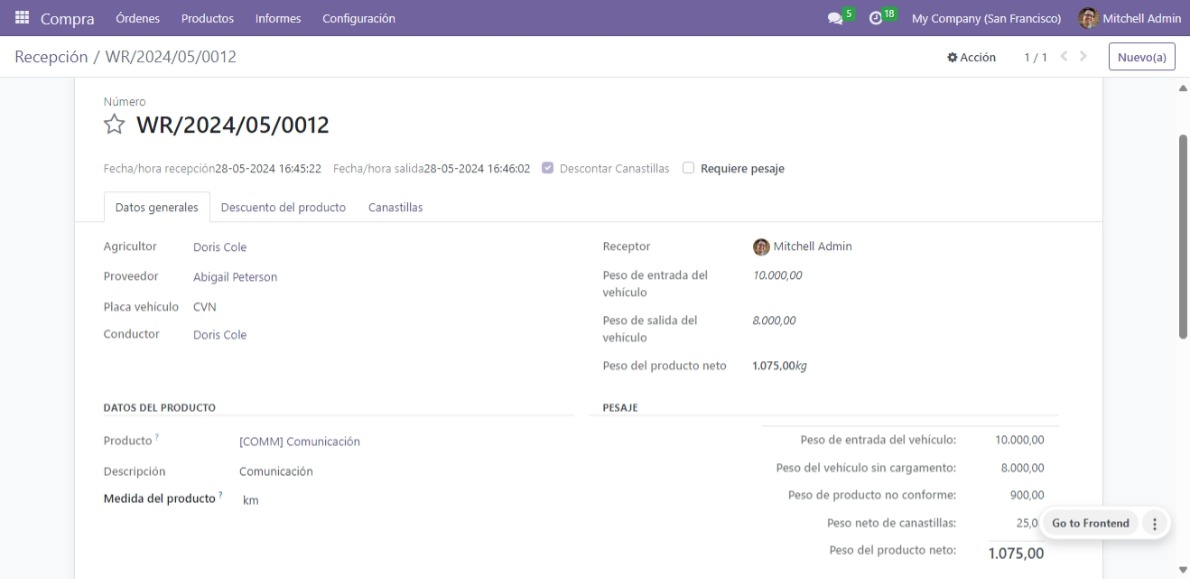Open the apps grid menu icon
Viewport: 1190px width, 579px height.
point(21,18)
